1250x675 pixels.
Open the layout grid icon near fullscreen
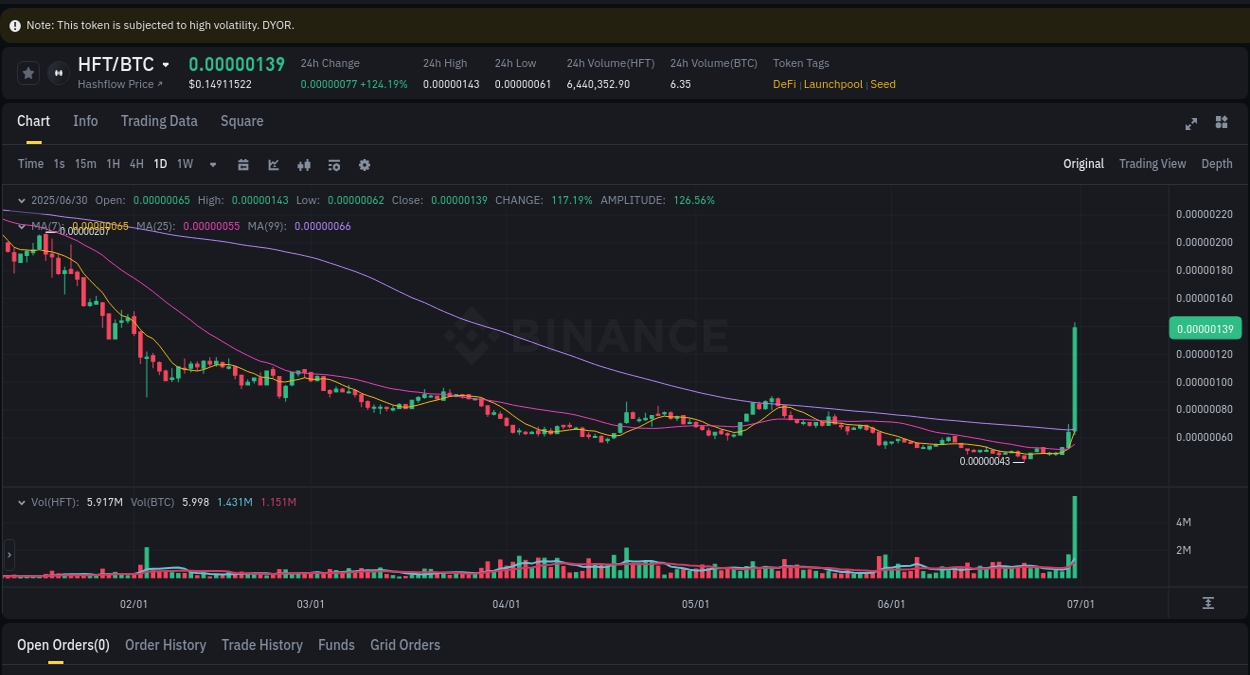click(1221, 122)
